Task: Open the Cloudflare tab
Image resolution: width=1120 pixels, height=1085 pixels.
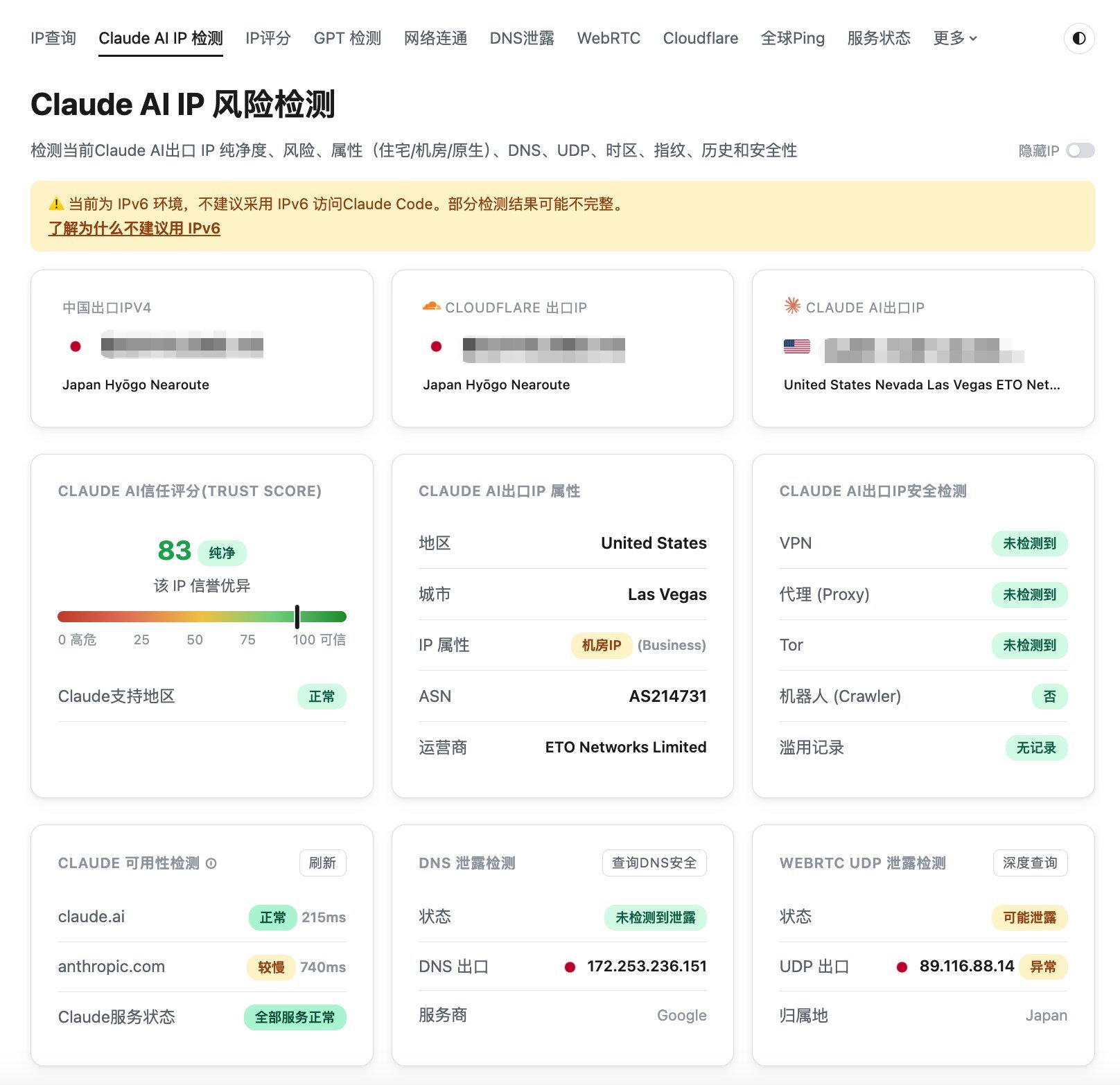Action: click(x=700, y=38)
